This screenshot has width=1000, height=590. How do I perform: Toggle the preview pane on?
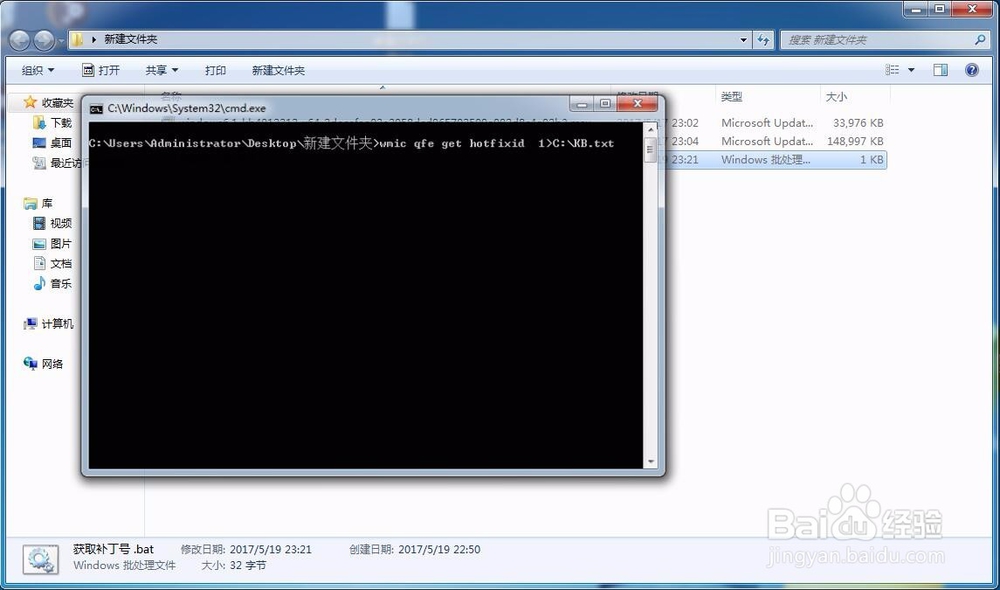click(x=940, y=69)
